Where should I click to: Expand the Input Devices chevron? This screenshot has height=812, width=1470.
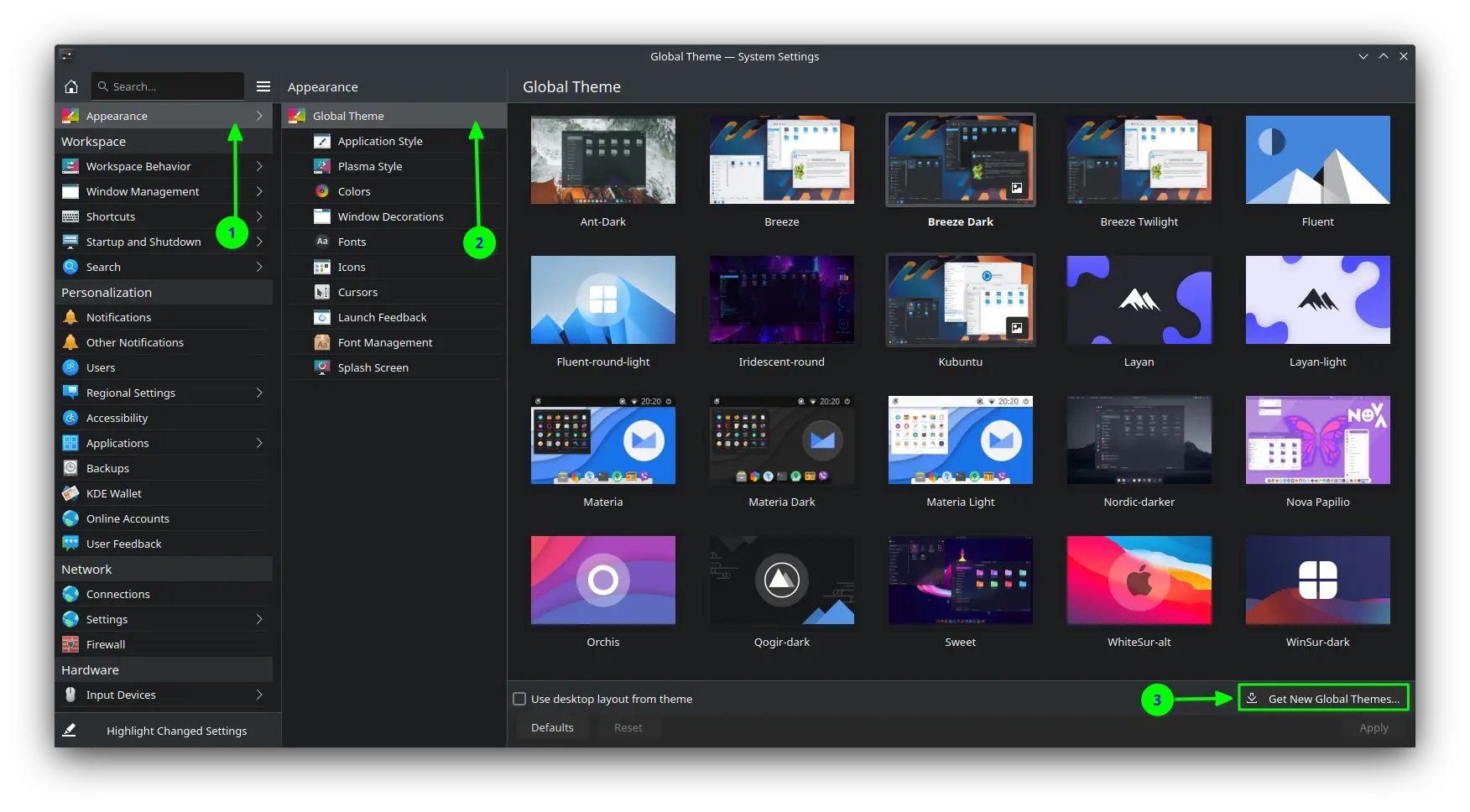tap(259, 695)
